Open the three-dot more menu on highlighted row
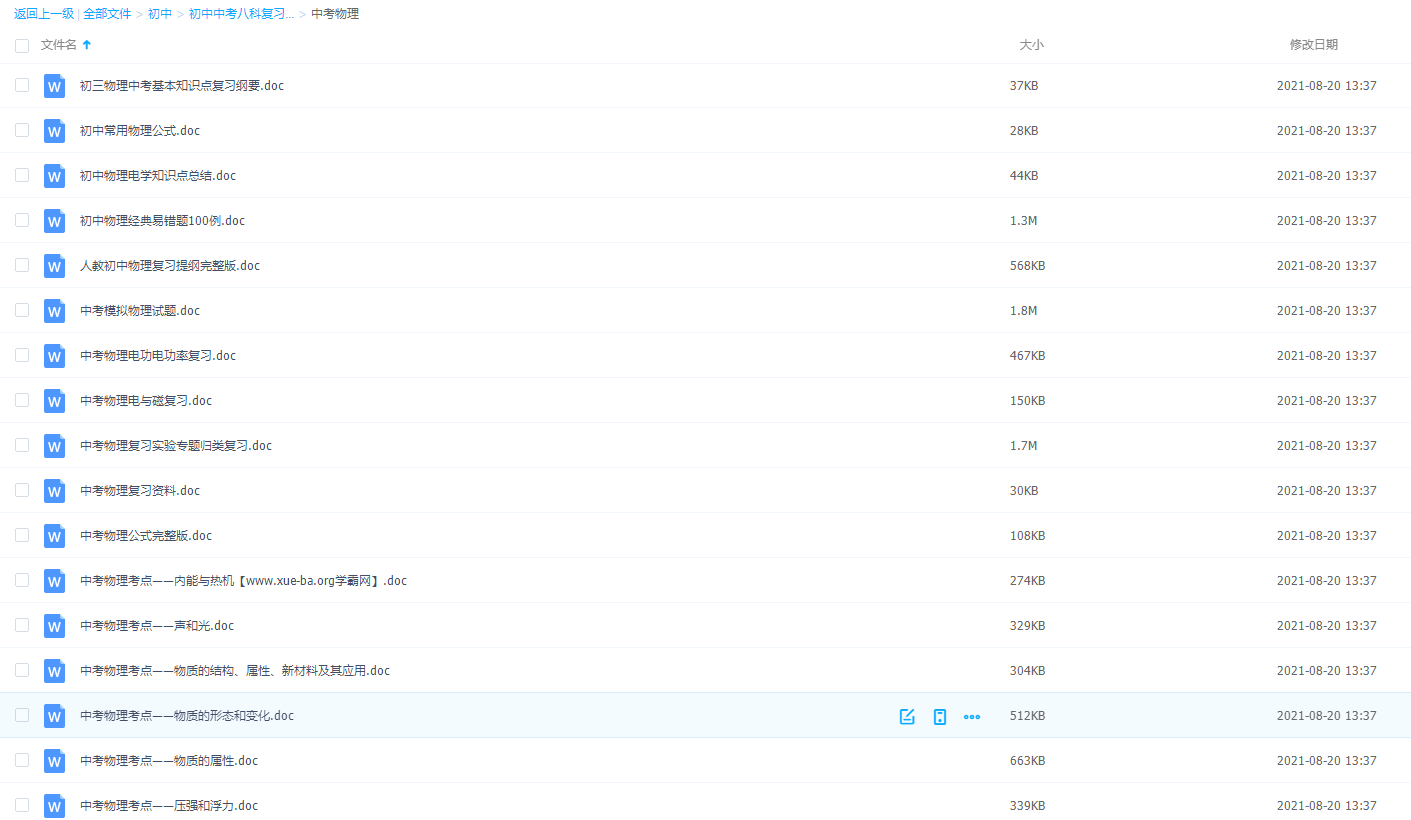Screen dimensions: 1411x820 pyautogui.click(x=971, y=716)
